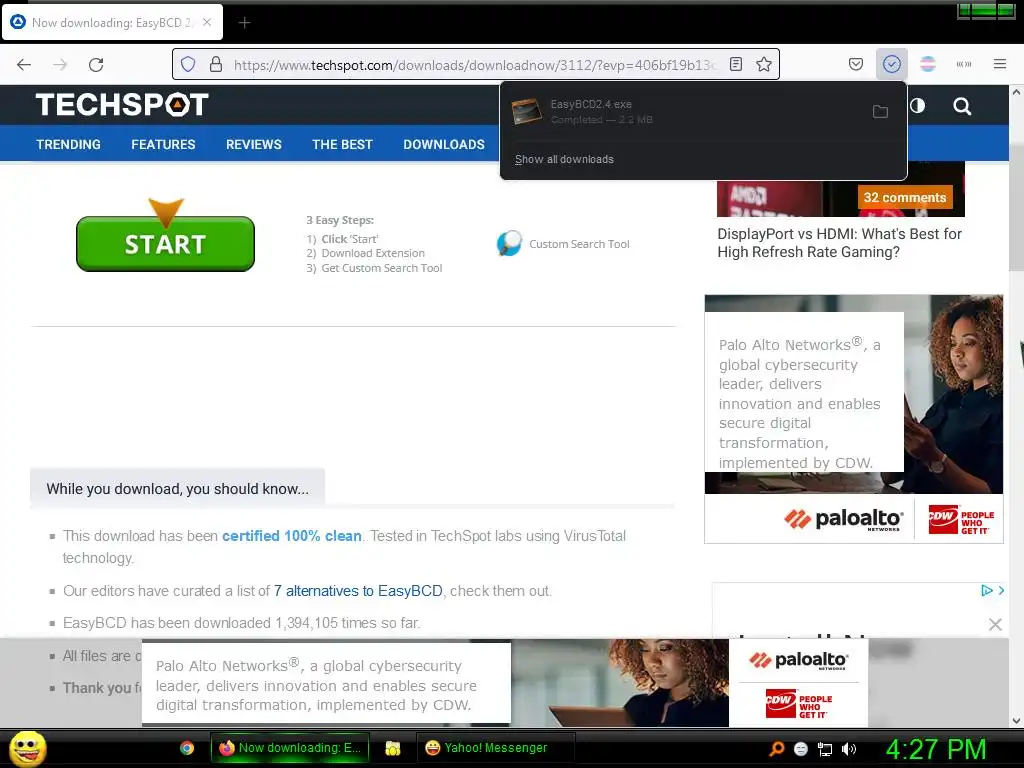Open the tracking protection shield icon
The height and width of the screenshot is (768, 1024).
[188, 64]
